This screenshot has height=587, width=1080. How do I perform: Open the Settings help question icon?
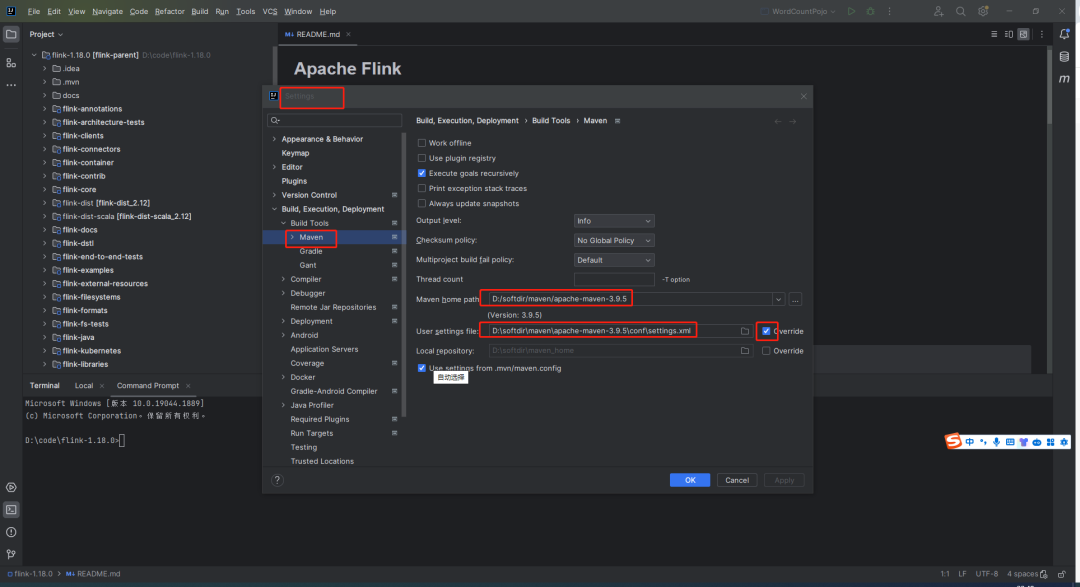277,480
